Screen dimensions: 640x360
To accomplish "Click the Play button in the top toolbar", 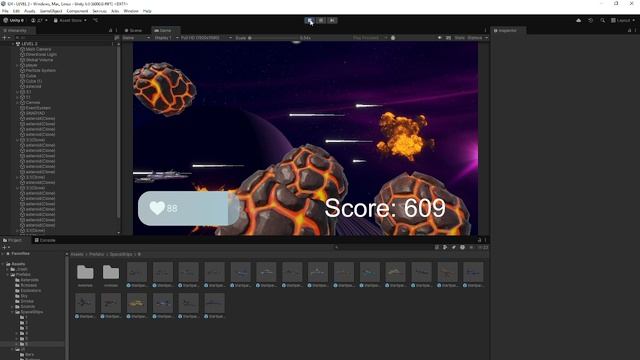I will tap(310, 20).
